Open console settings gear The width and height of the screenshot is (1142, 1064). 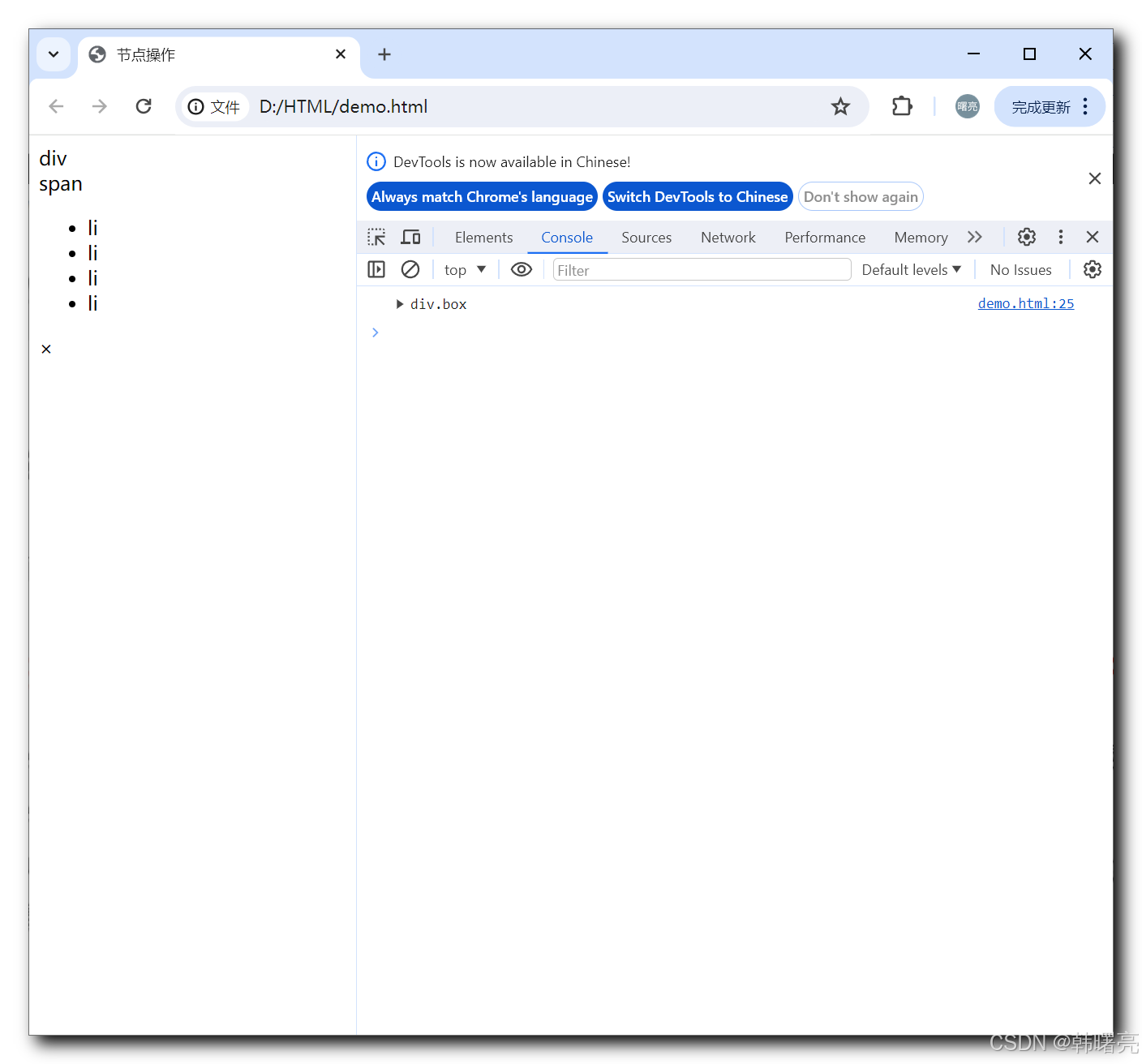point(1093,269)
